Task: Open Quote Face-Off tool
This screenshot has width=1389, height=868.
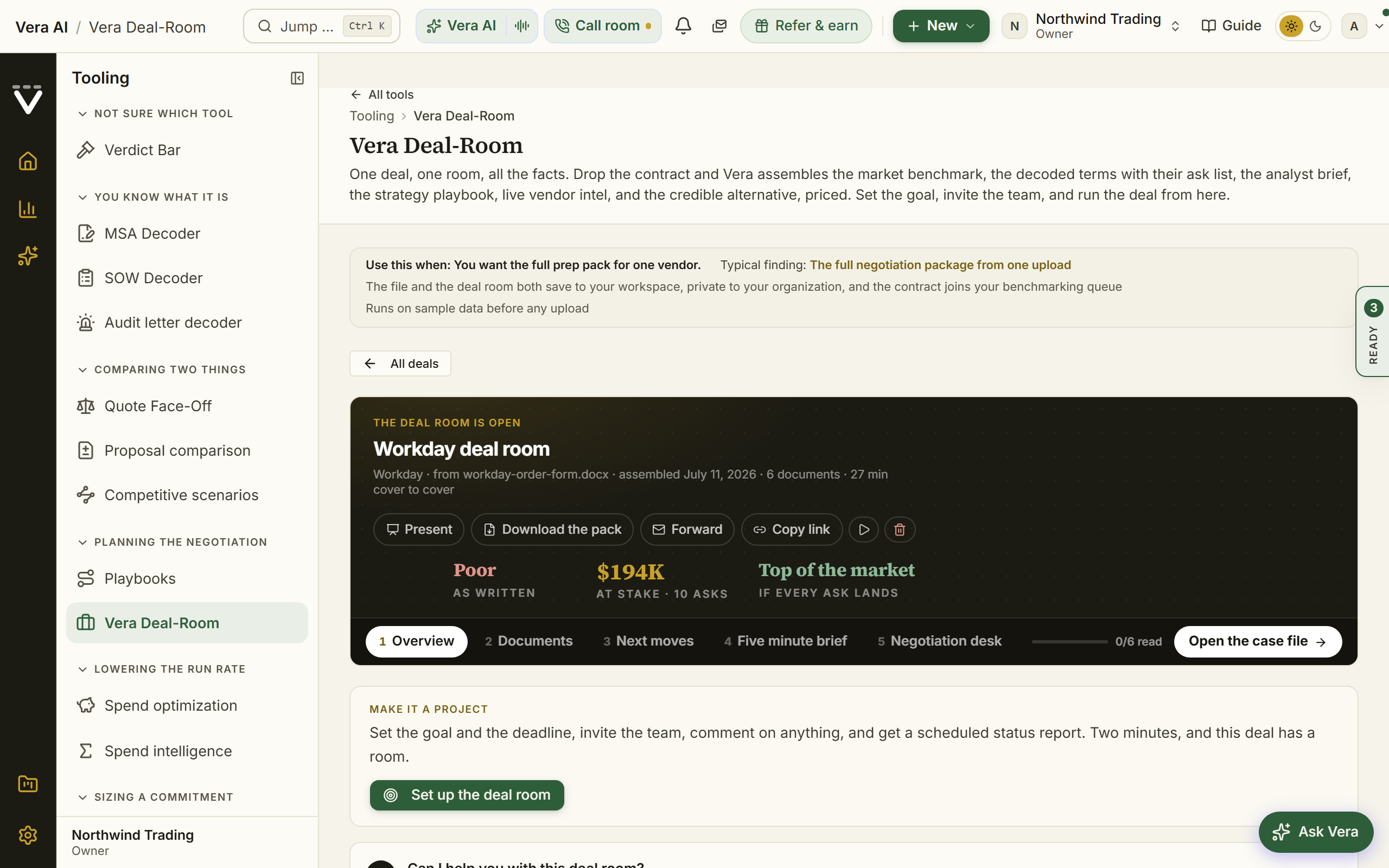Action: [187, 406]
